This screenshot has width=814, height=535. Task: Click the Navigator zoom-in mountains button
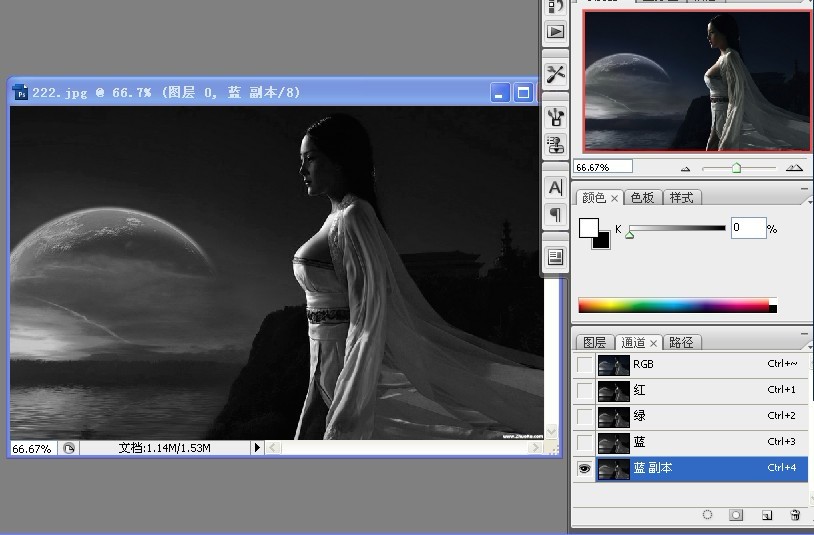click(x=795, y=168)
